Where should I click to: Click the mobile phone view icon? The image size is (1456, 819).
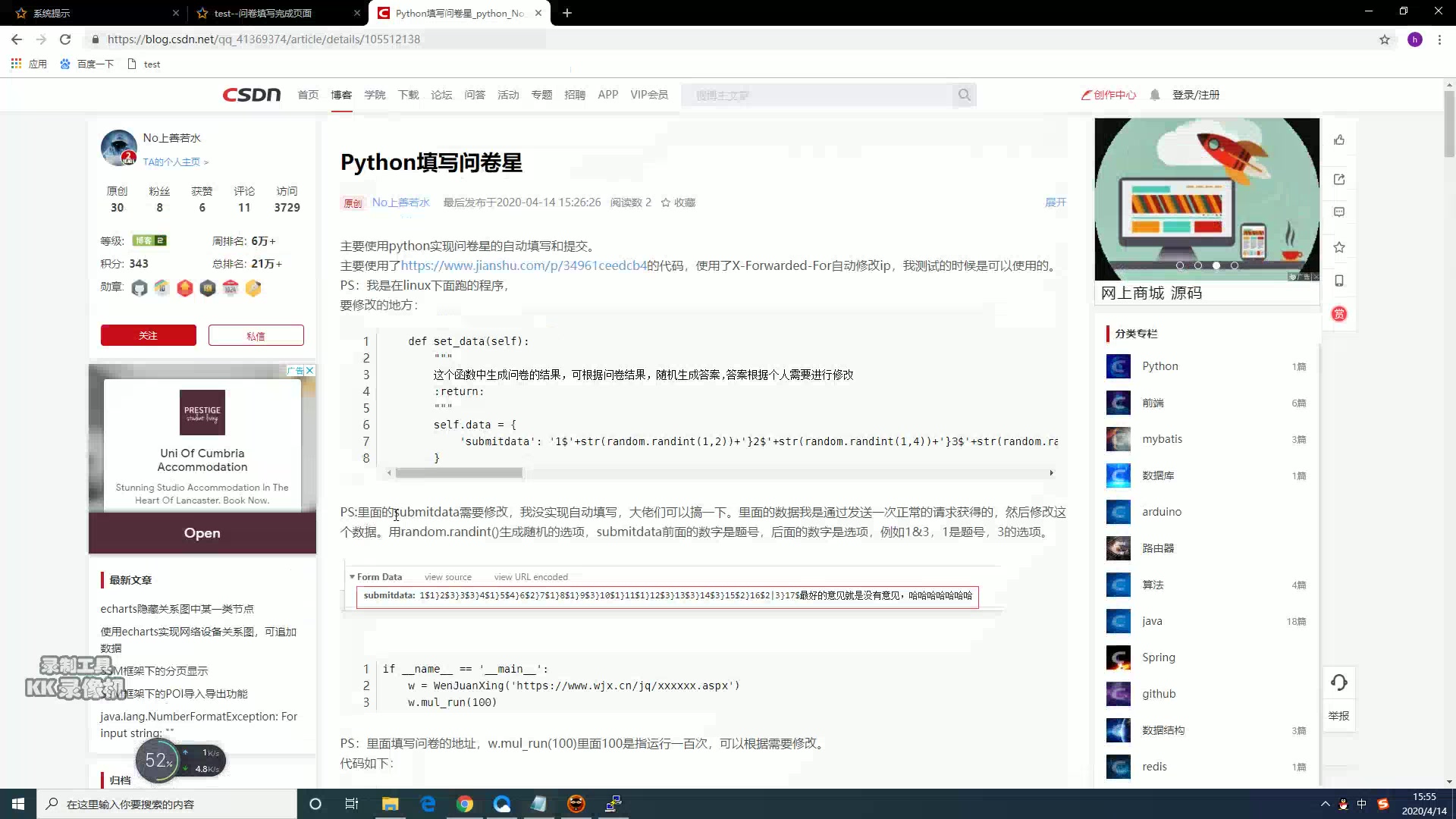pyautogui.click(x=1339, y=281)
